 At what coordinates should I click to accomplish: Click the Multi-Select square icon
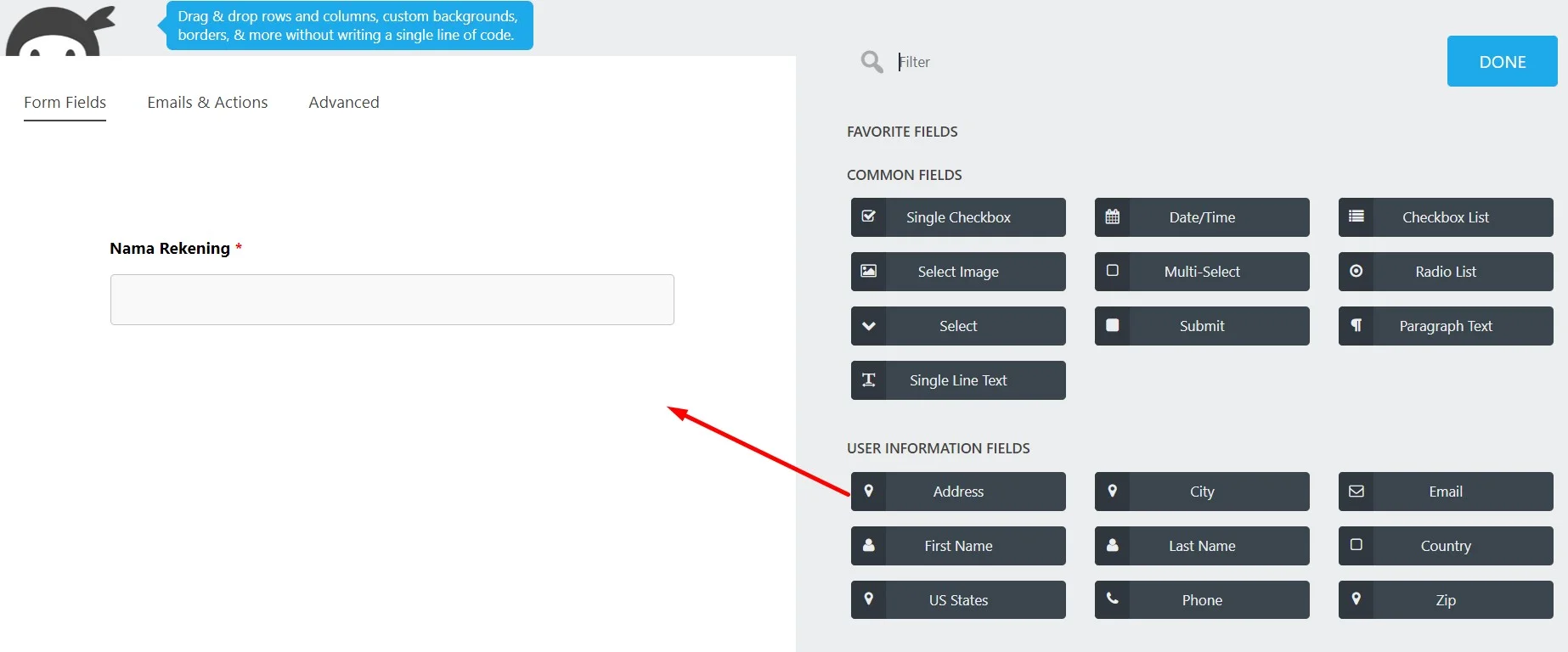click(x=1113, y=271)
